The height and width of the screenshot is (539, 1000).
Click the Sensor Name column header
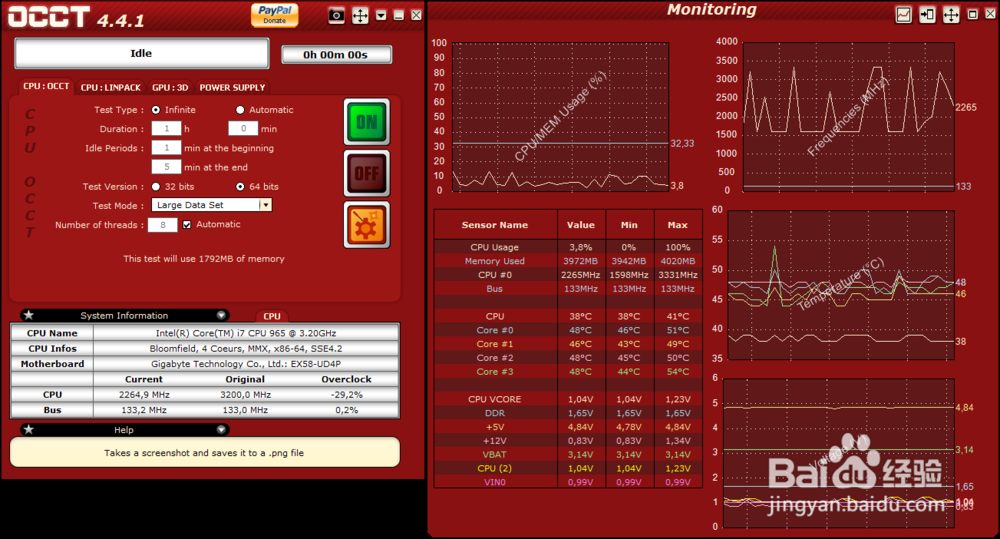(496, 225)
